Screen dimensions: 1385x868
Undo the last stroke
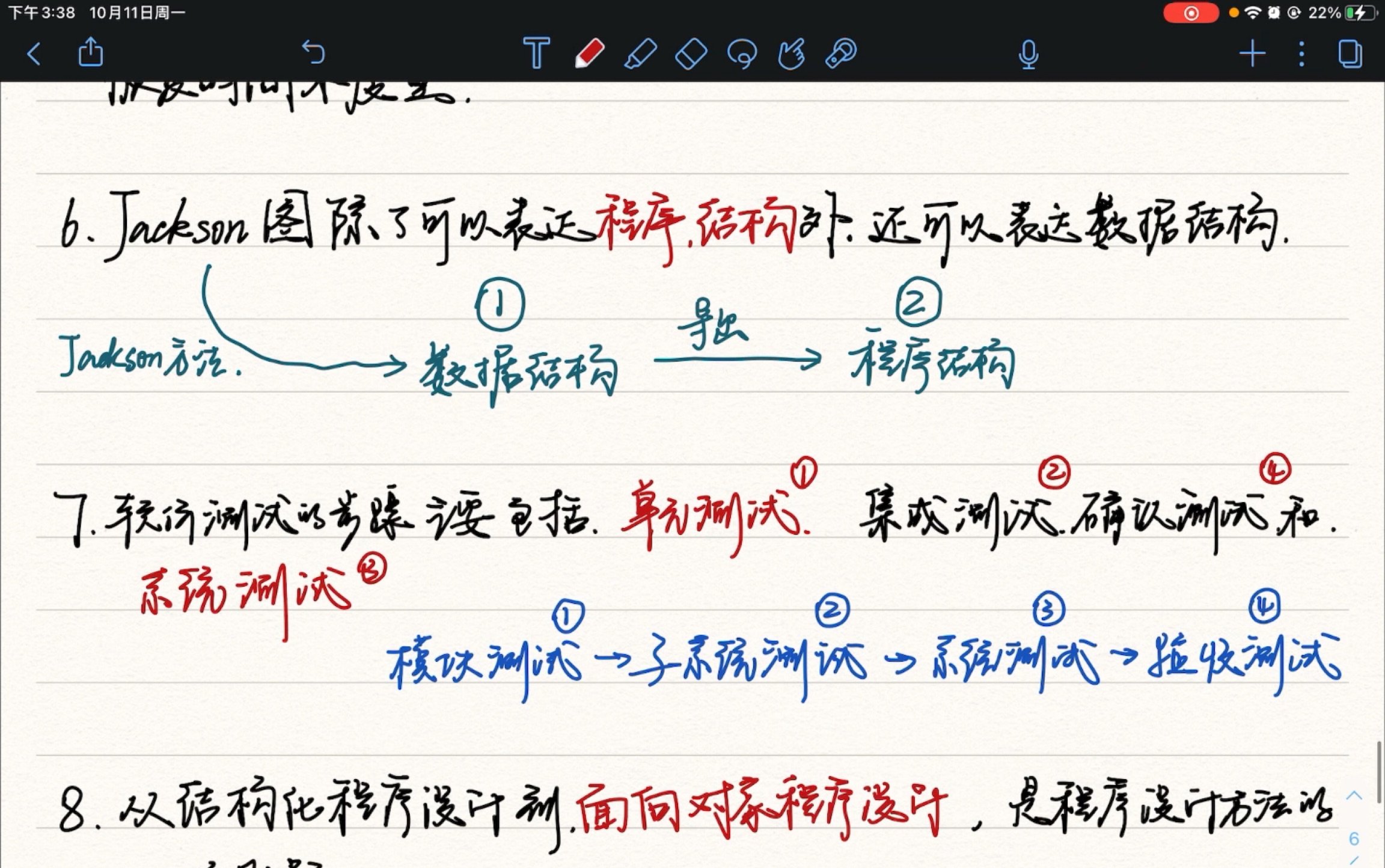313,53
